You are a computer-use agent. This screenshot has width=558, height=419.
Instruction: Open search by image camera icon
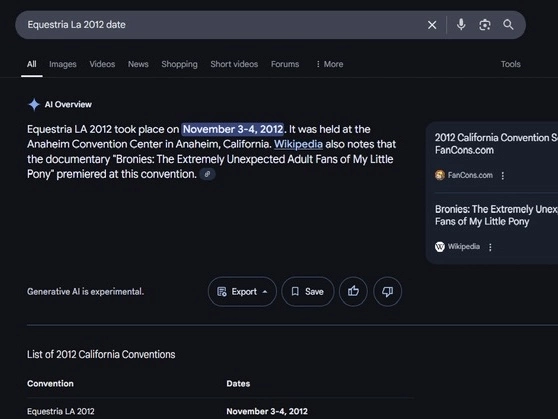click(x=485, y=25)
